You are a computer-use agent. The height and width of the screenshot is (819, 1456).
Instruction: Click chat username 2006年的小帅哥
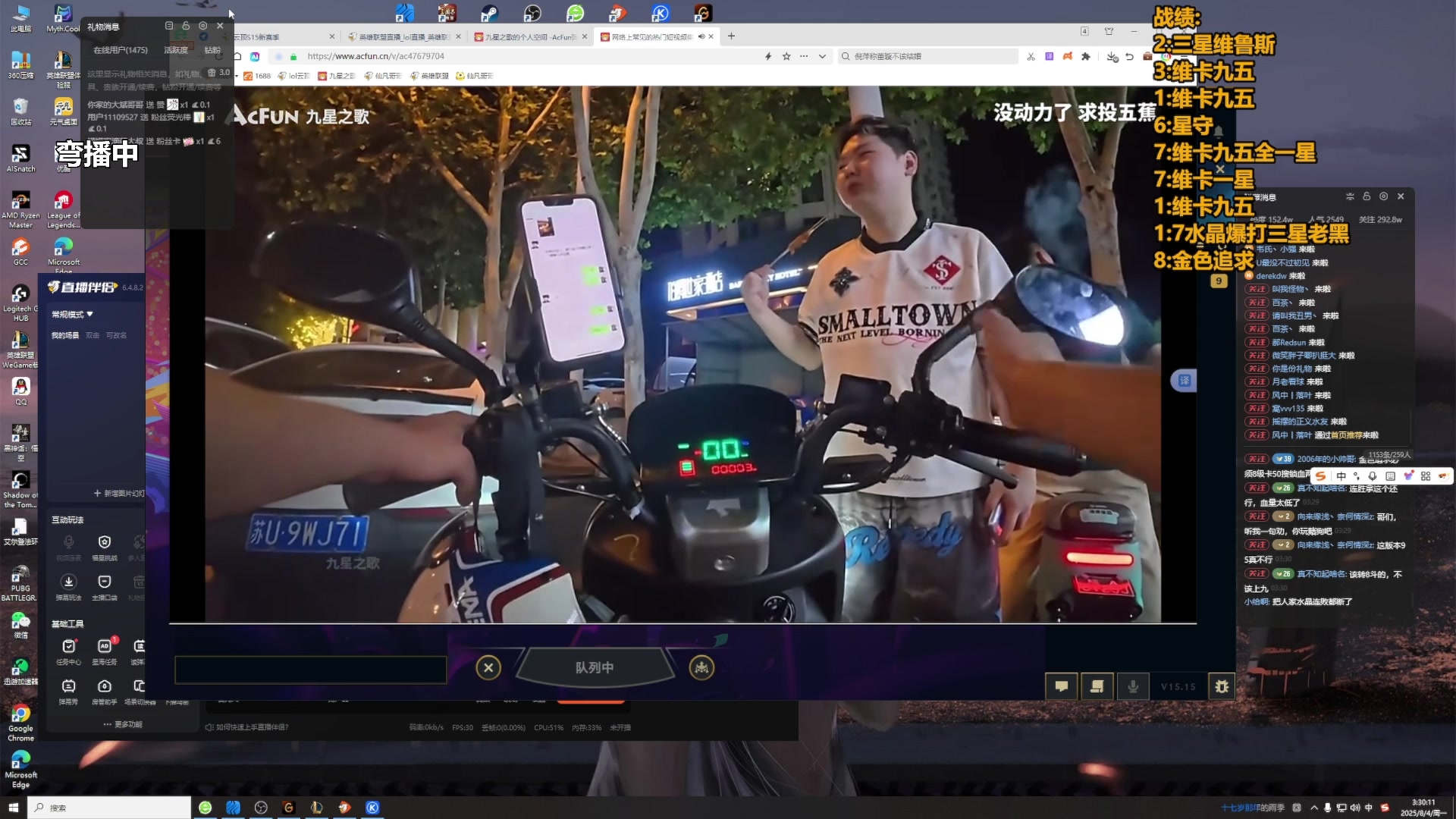1326,459
